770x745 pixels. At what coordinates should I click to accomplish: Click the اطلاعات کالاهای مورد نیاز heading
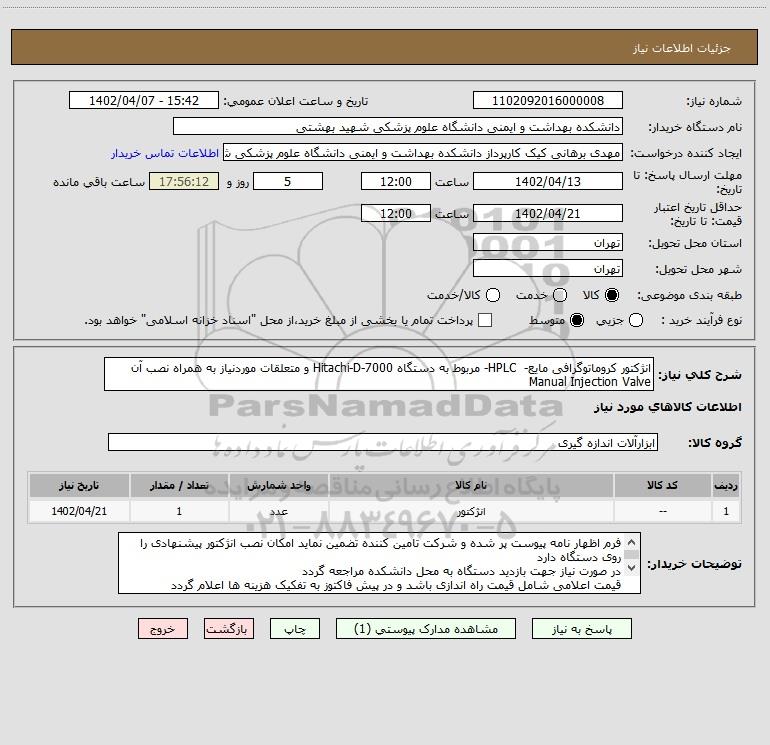(668, 407)
